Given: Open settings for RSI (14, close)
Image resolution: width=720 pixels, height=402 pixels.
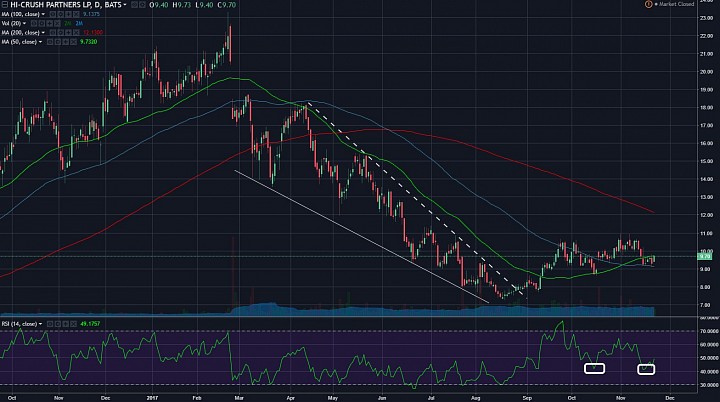Looking at the screenshot, I should (58, 324).
